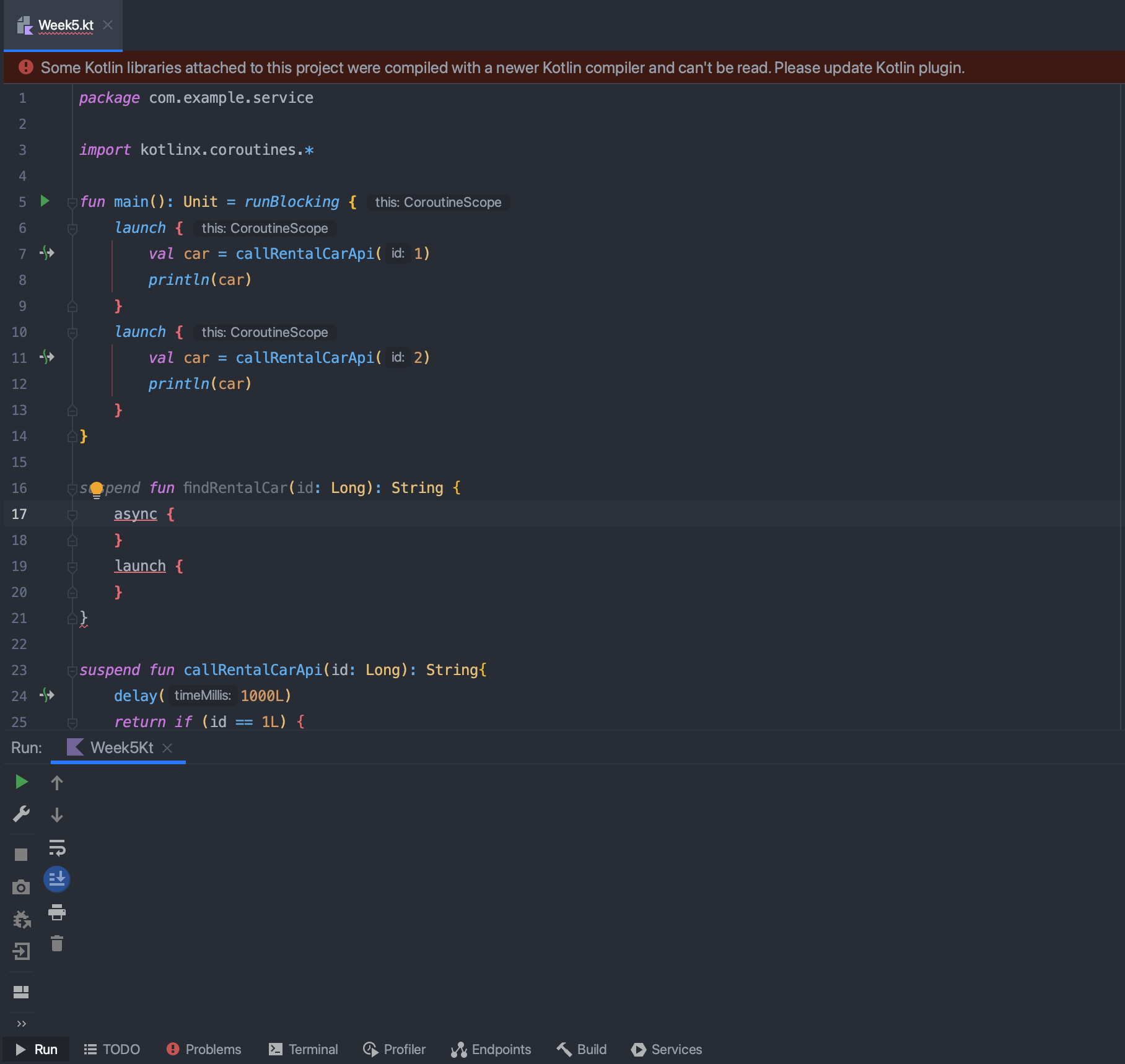The width and height of the screenshot is (1125, 1064).
Task: Click callRentalCarApi call with id 2
Action: [305, 358]
